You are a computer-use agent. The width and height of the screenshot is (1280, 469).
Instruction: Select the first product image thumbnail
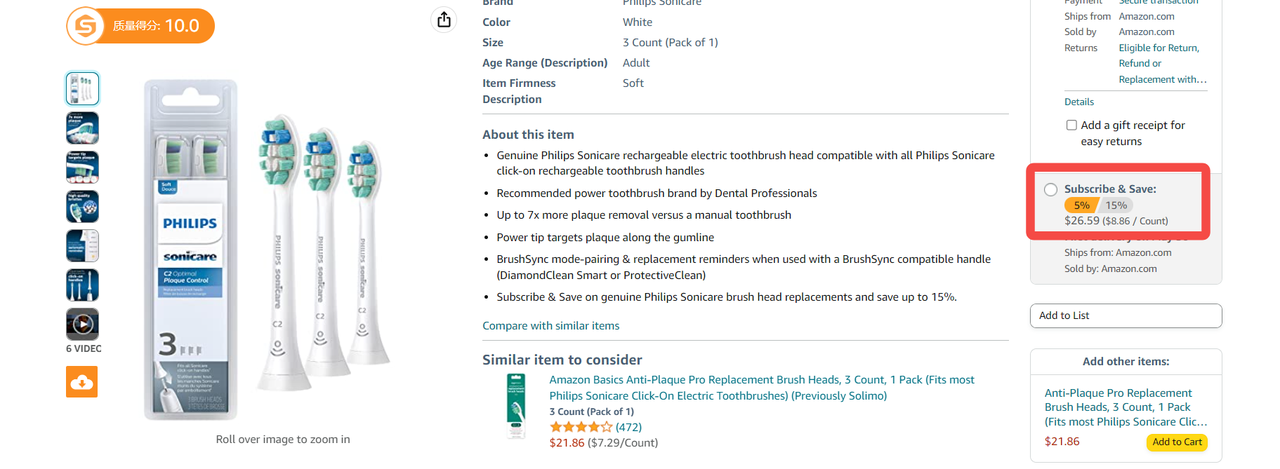82,89
